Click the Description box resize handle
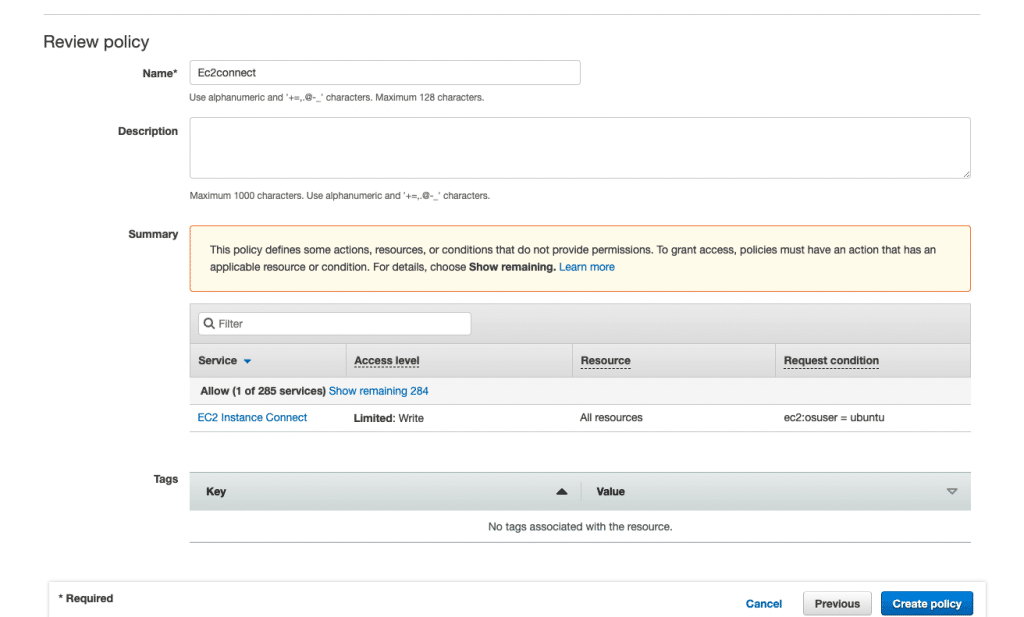The width and height of the screenshot is (1024, 617). coord(965,174)
